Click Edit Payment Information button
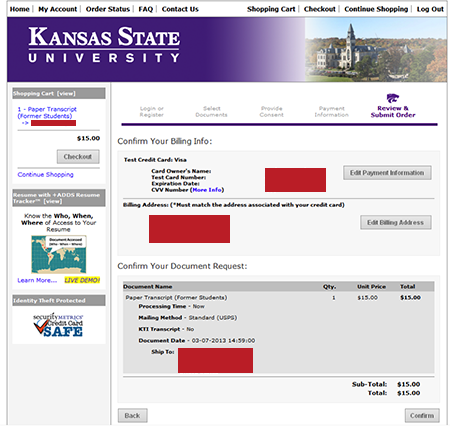The height and width of the screenshot is (426, 450). click(x=387, y=173)
